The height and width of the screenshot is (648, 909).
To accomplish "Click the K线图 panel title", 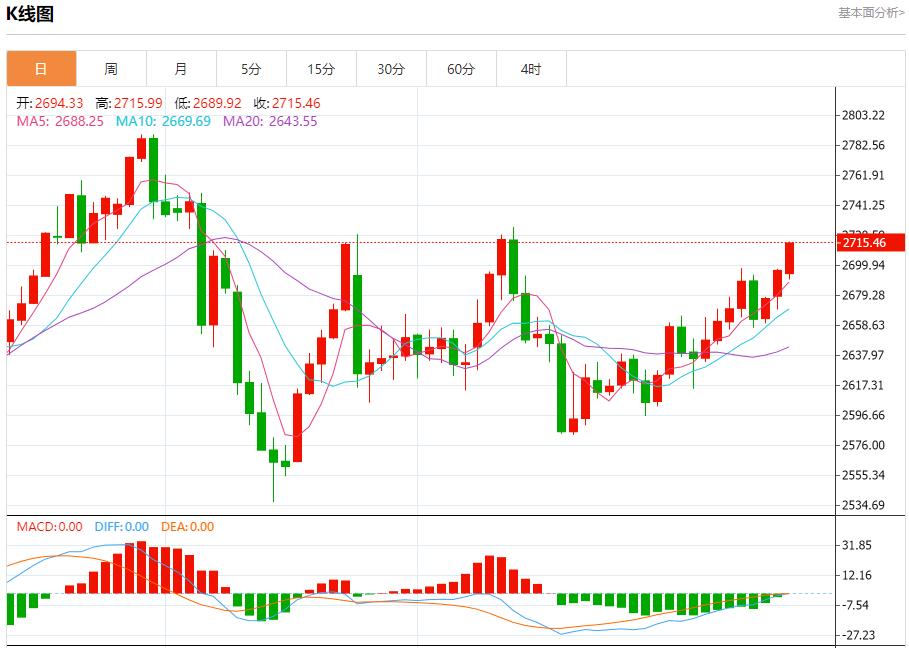I will [30, 14].
